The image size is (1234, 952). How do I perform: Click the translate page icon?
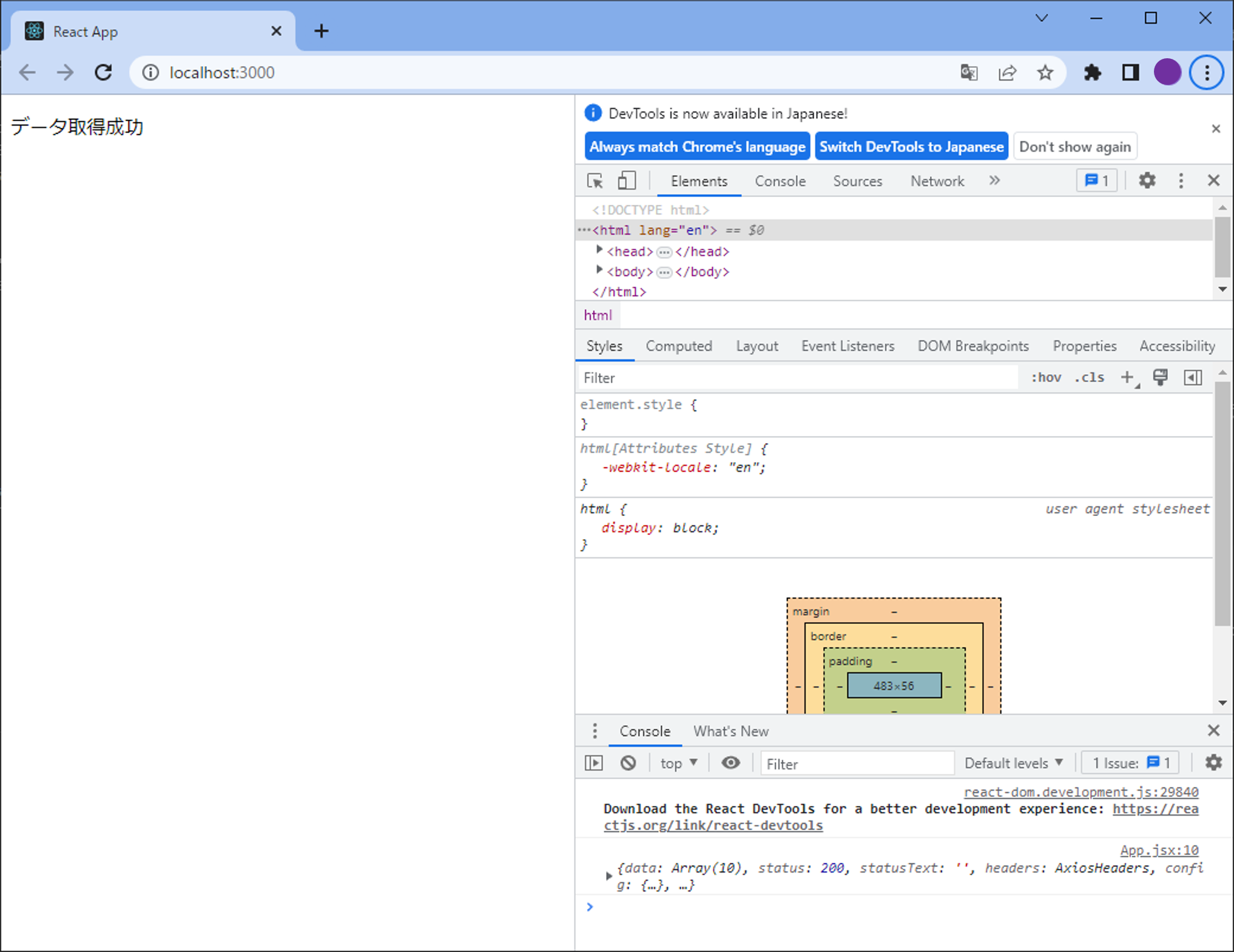[x=969, y=73]
